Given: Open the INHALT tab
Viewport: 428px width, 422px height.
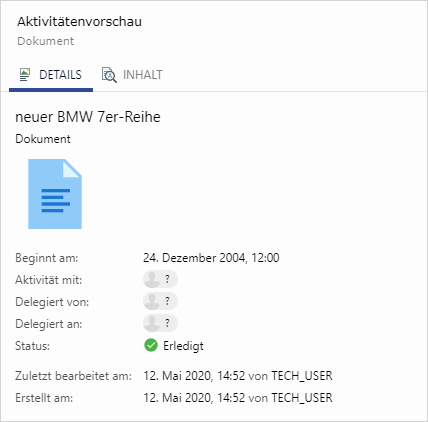Looking at the screenshot, I should point(132,75).
